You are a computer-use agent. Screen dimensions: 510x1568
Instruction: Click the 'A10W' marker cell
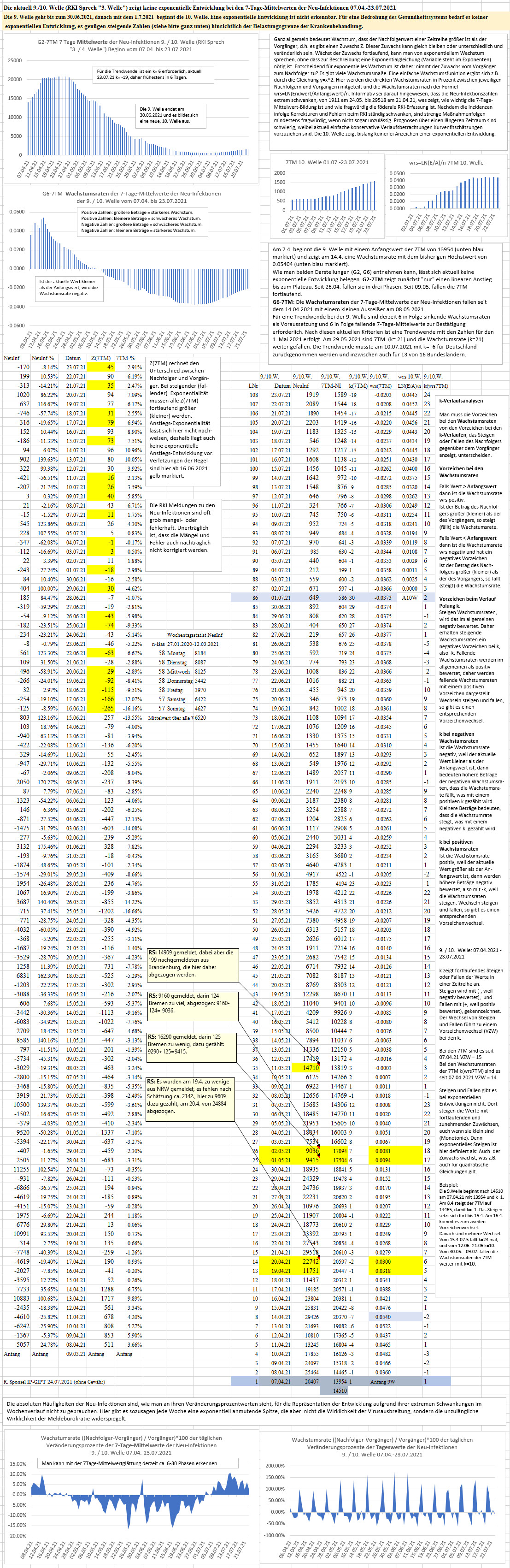410,597
